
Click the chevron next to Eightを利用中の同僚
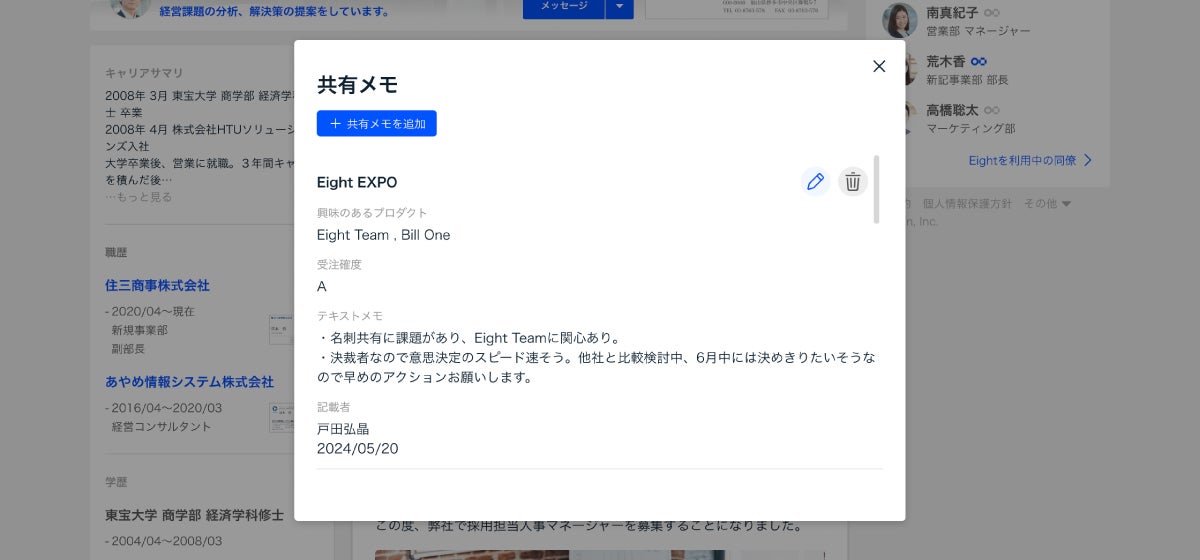[x=1088, y=160]
